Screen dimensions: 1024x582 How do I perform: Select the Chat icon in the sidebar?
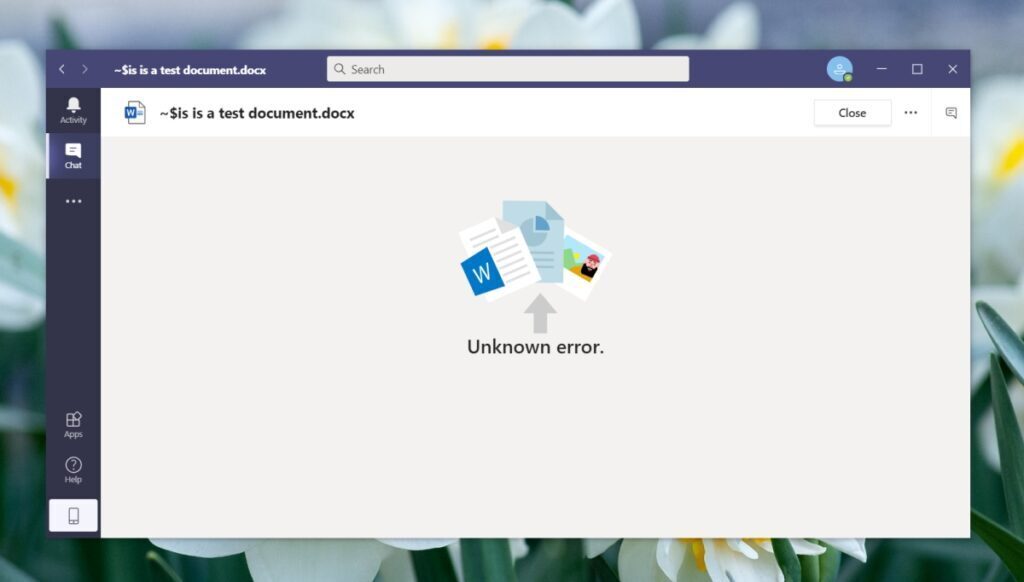(x=73, y=150)
